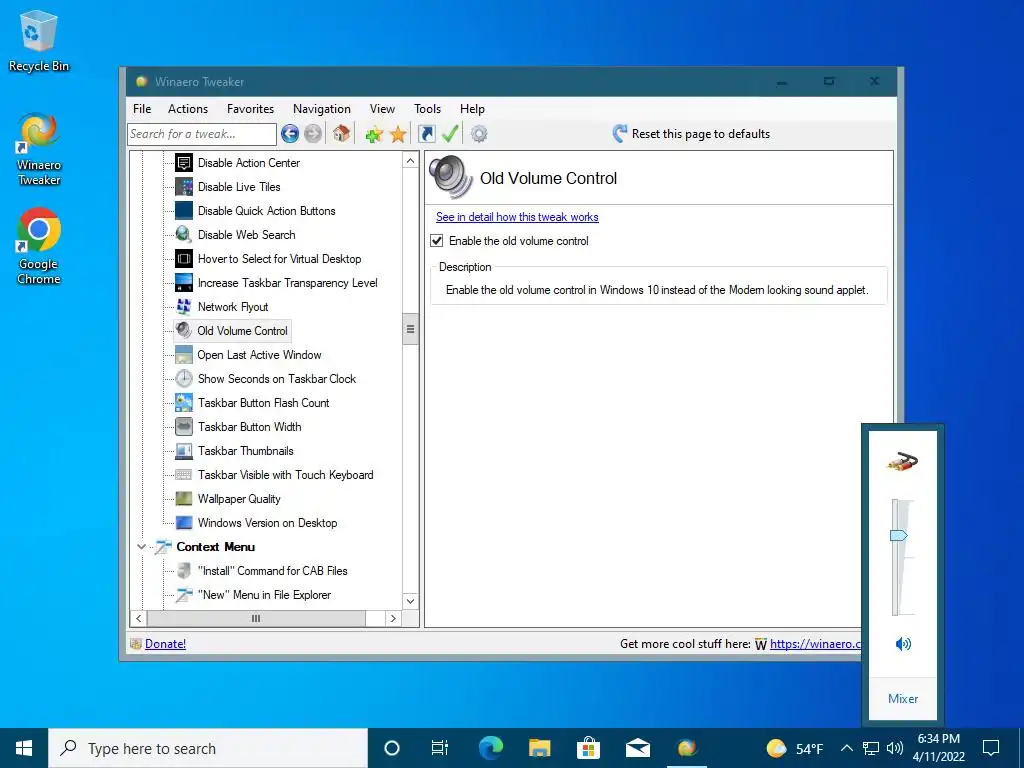Open the winaero website link in the status bar
This screenshot has height=768, width=1024.
tap(815, 644)
